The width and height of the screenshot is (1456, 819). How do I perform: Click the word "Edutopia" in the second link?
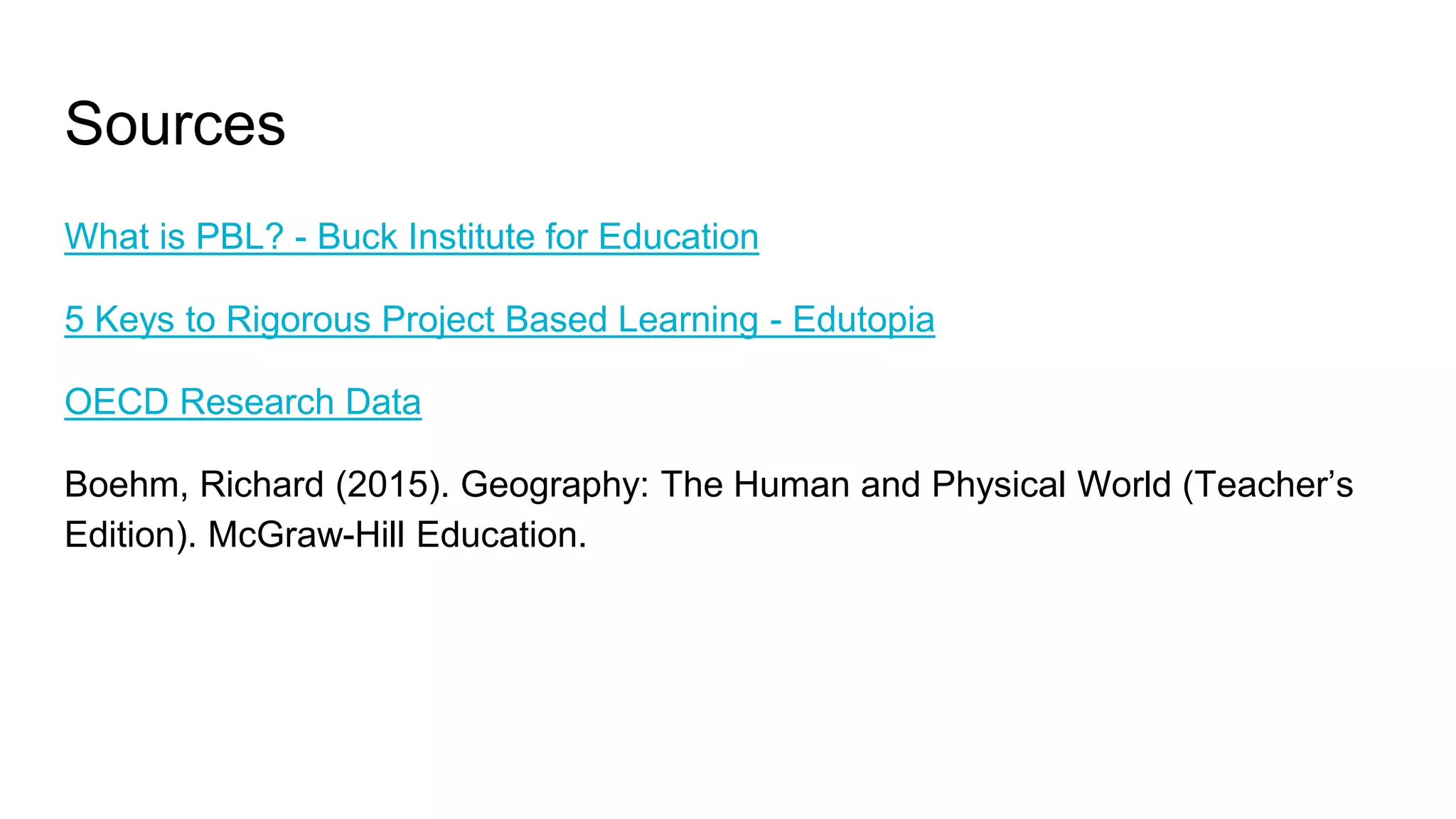(x=863, y=319)
